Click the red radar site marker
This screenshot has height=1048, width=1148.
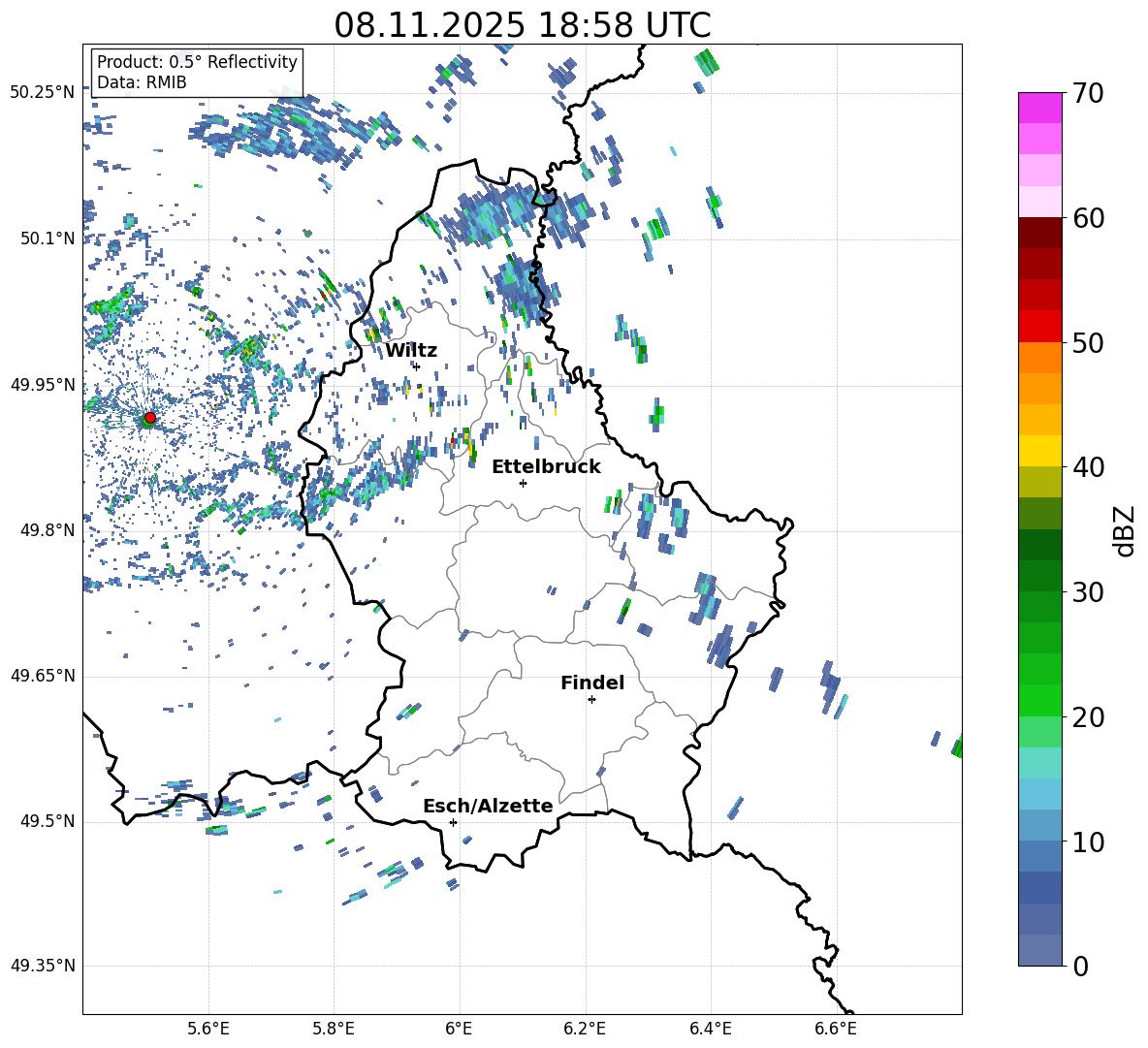[x=149, y=418]
